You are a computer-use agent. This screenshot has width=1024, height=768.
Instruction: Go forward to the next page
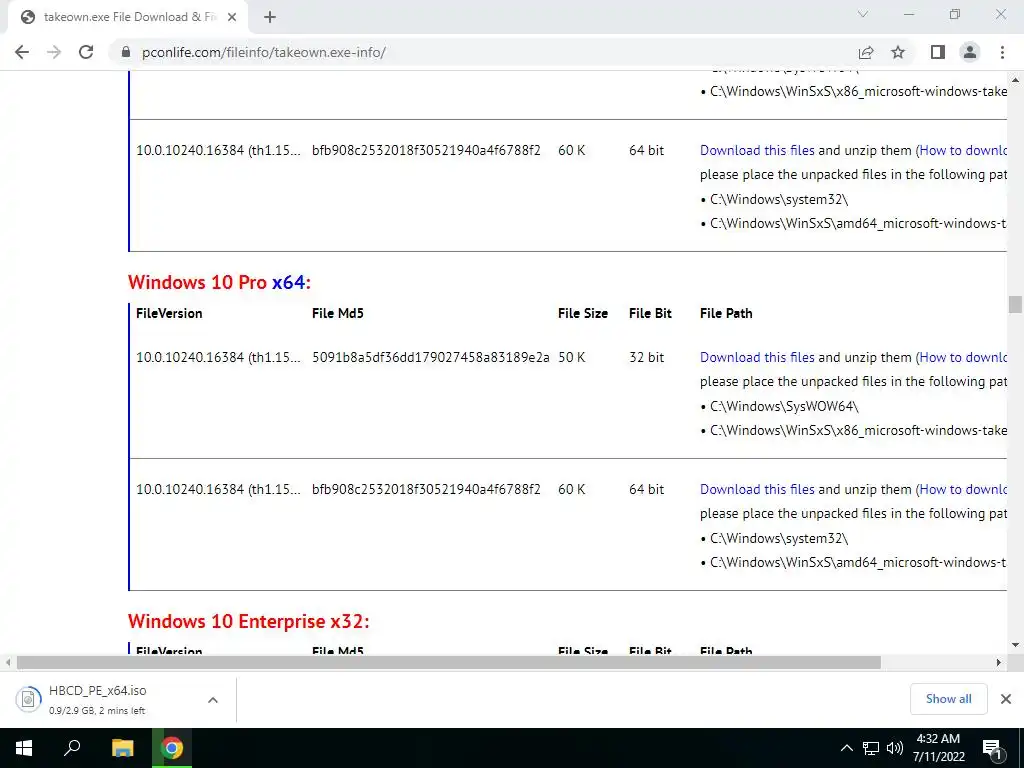pos(54,52)
